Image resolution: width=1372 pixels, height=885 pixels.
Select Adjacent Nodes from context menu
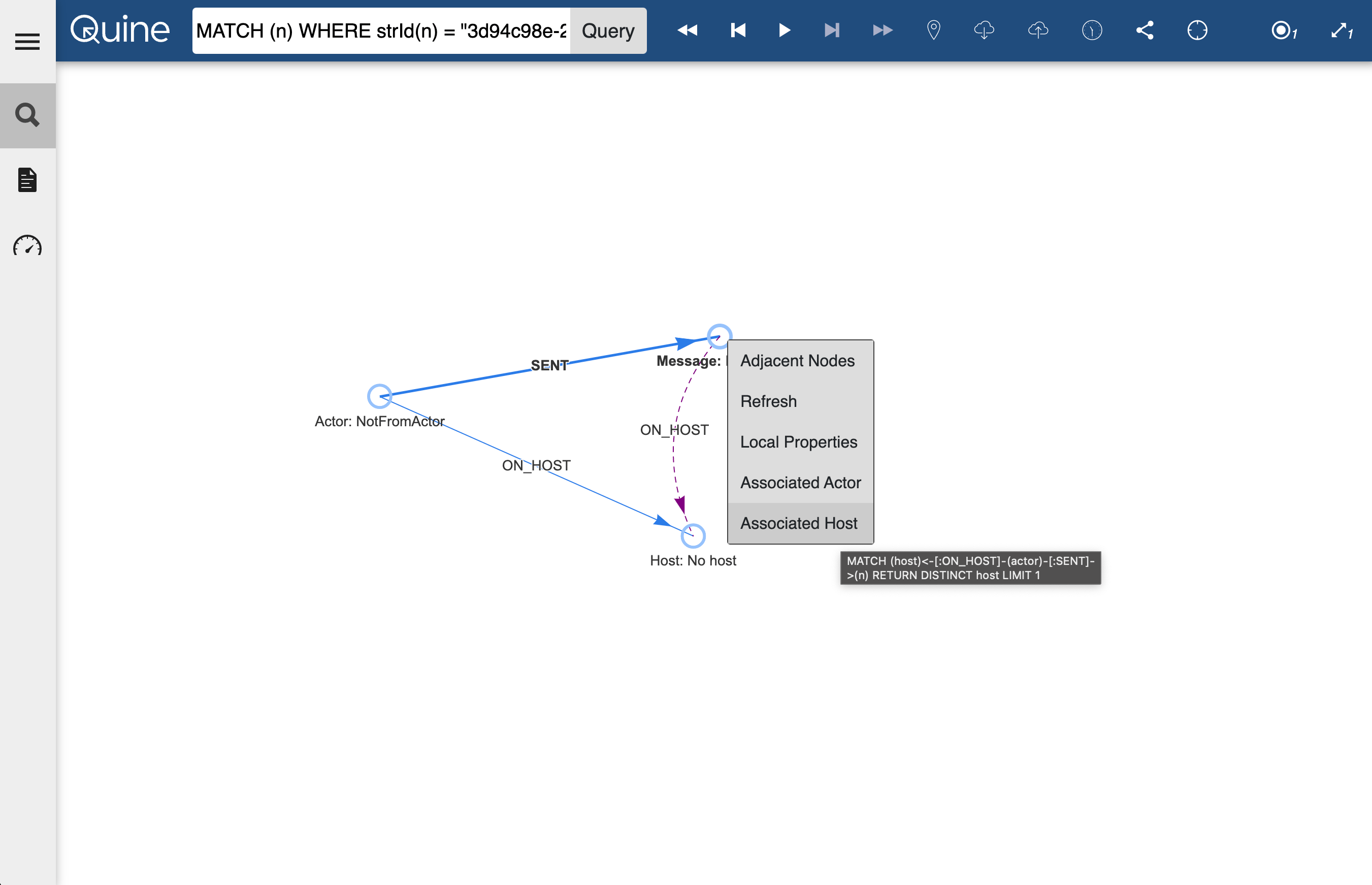click(x=797, y=361)
